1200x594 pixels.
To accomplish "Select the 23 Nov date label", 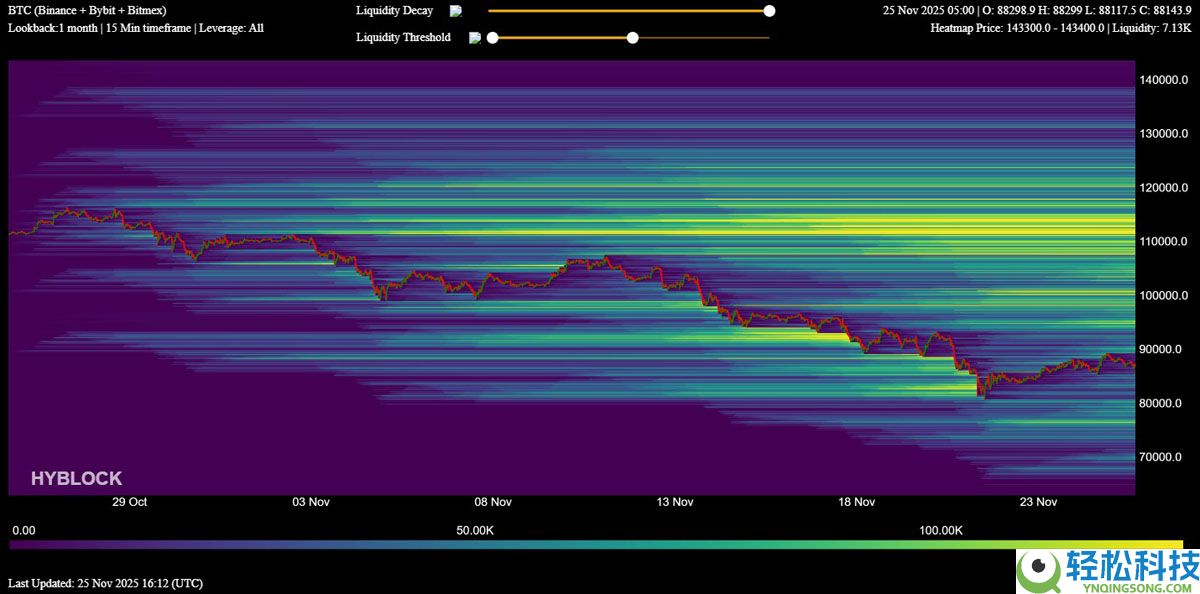I will [x=1038, y=502].
